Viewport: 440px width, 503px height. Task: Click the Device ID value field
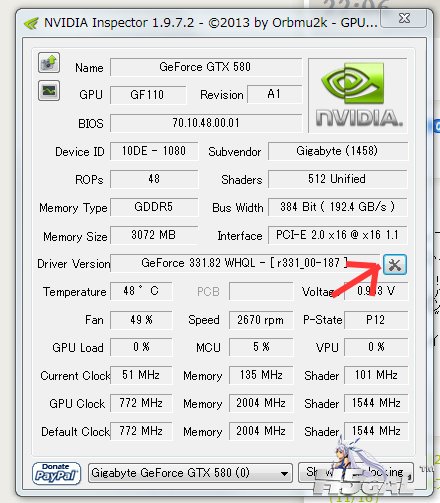154,151
